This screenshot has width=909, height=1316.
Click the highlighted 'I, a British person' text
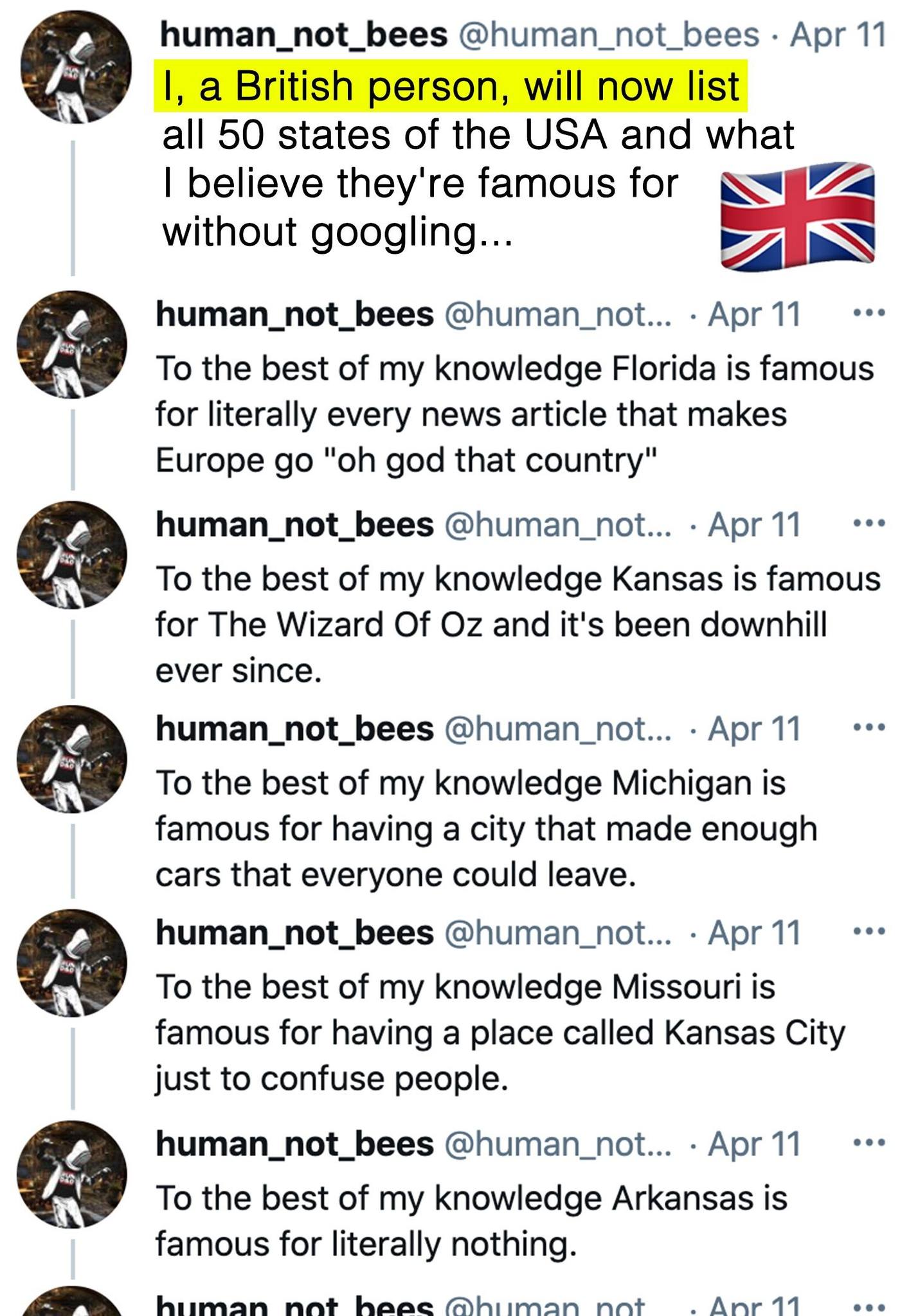(451, 85)
